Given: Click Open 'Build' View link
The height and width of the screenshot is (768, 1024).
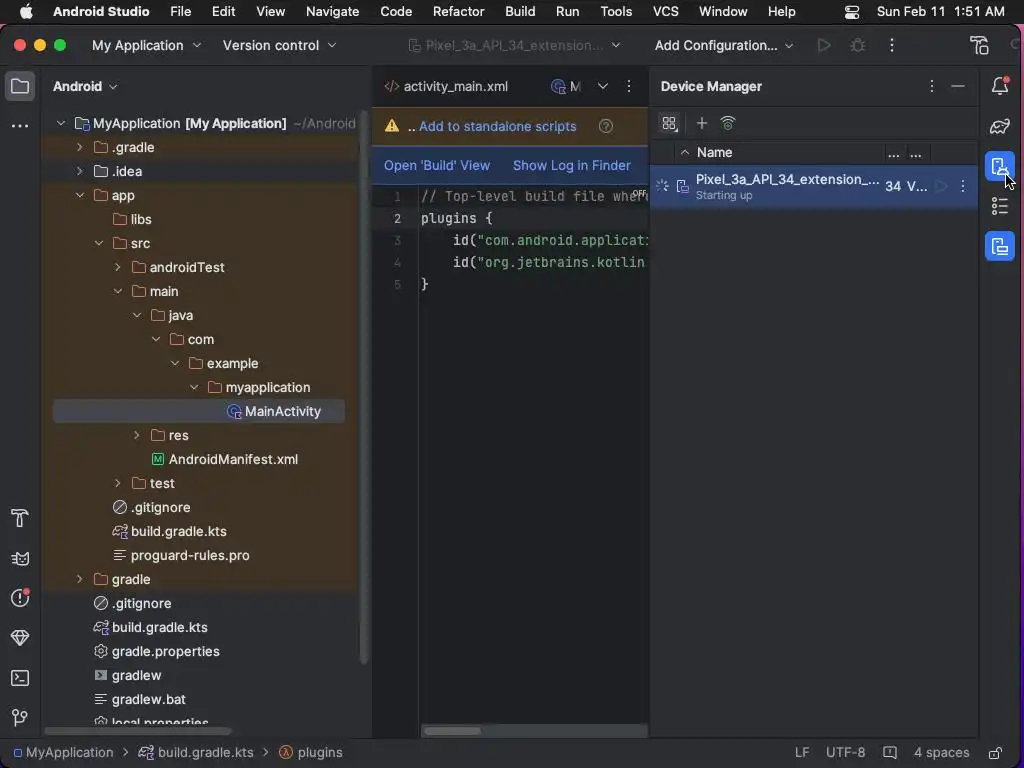Looking at the screenshot, I should 437,165.
